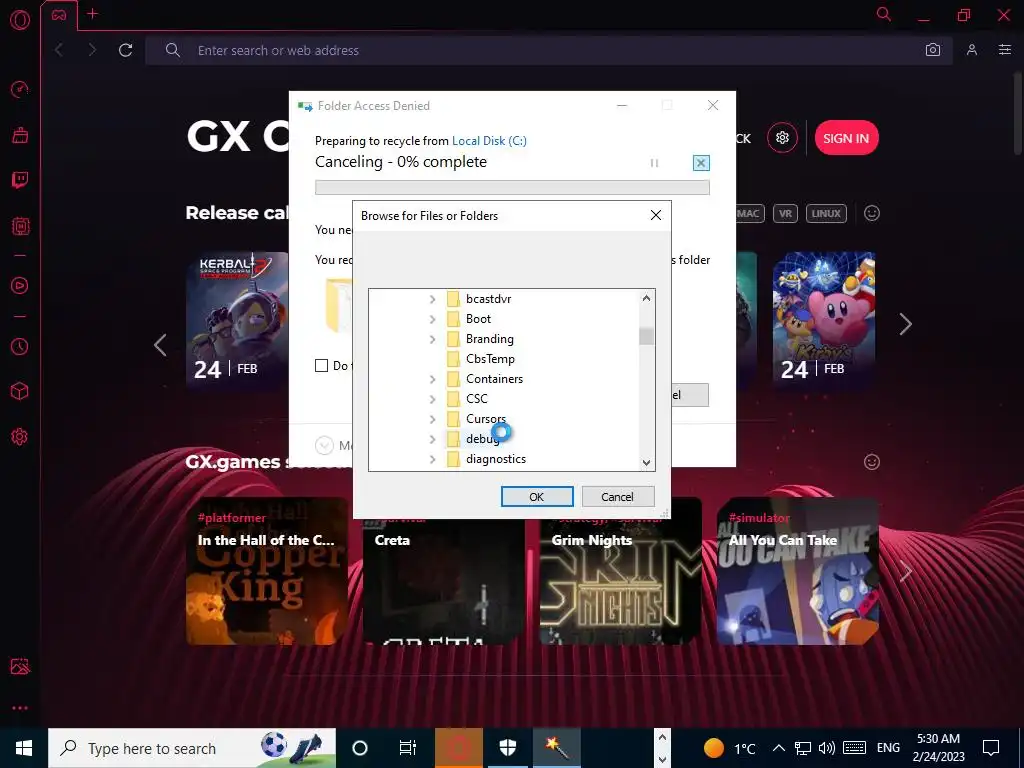Open the Kerbal Space Program 2 card
Screen dimensions: 1024x768
click(237, 321)
